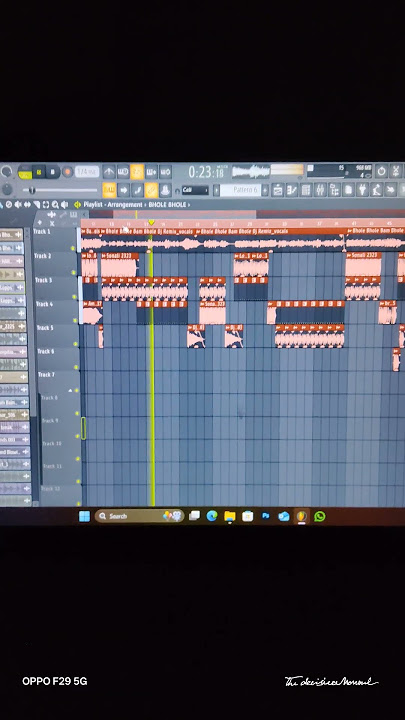Click the Play transport button
Viewport: 405px width, 720px height.
coord(39,172)
